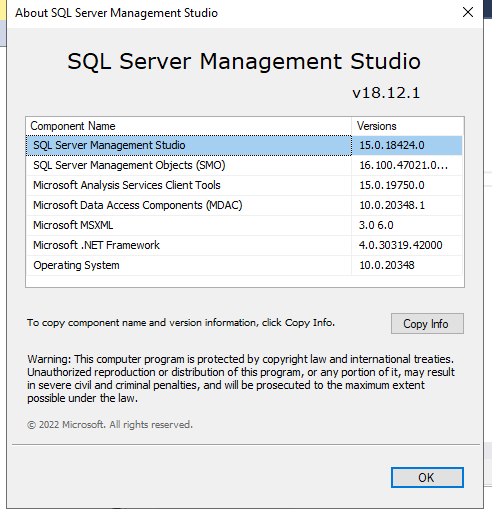Select the SQL Server Management Studio row

click(244, 145)
